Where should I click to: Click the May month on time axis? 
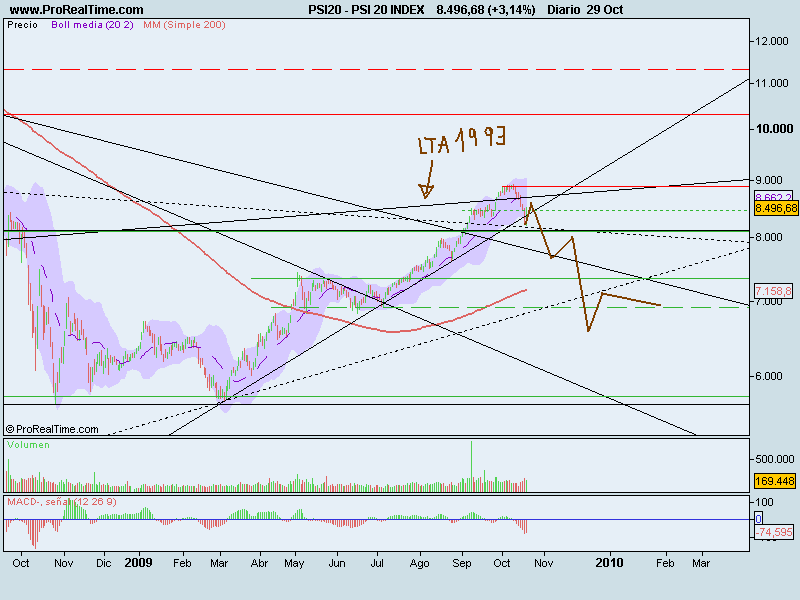(294, 564)
